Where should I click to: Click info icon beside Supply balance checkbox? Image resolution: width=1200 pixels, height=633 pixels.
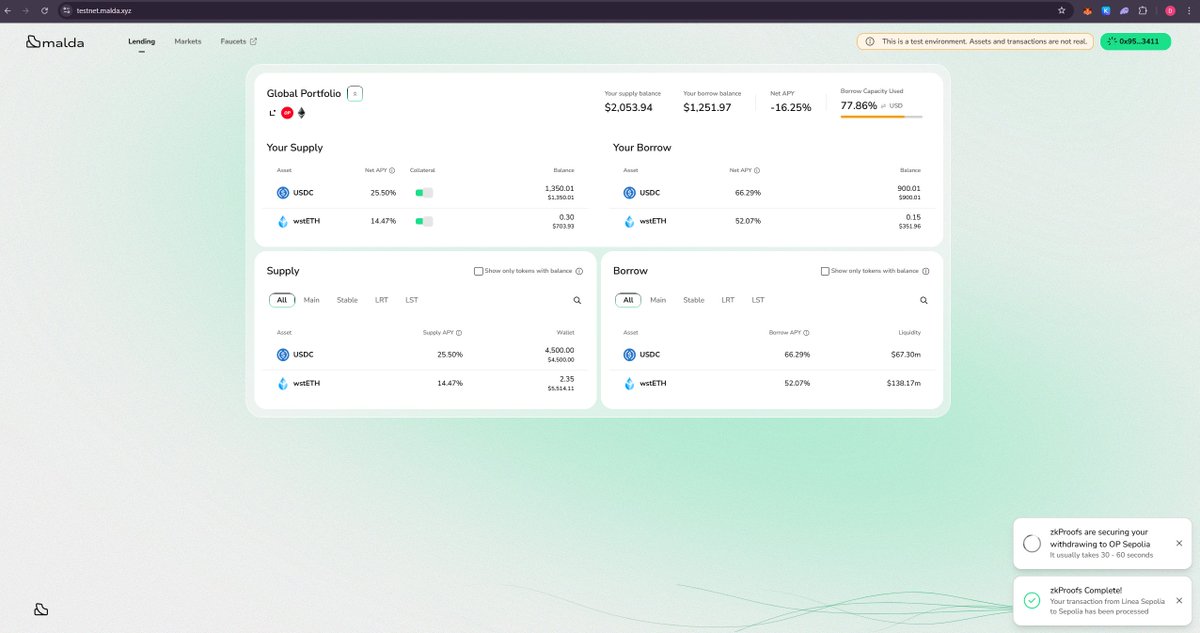(x=579, y=271)
